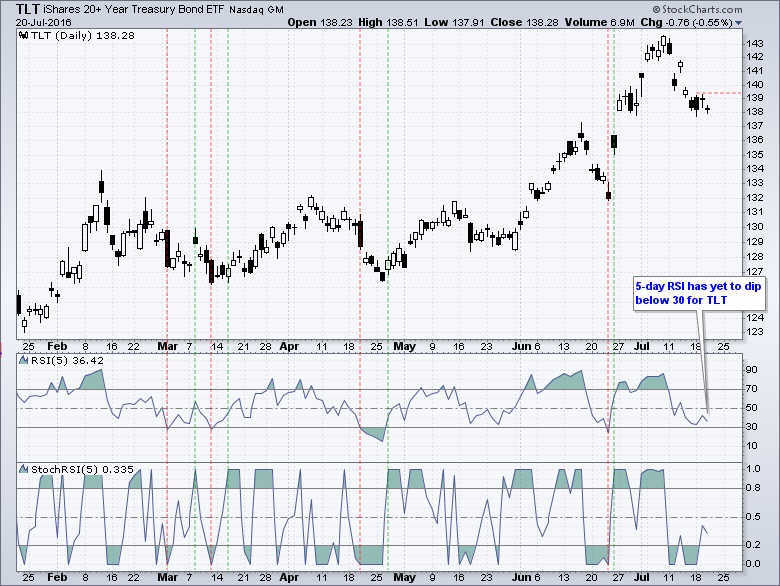
Task: Click the Open 138.23 value
Action: [x=320, y=22]
